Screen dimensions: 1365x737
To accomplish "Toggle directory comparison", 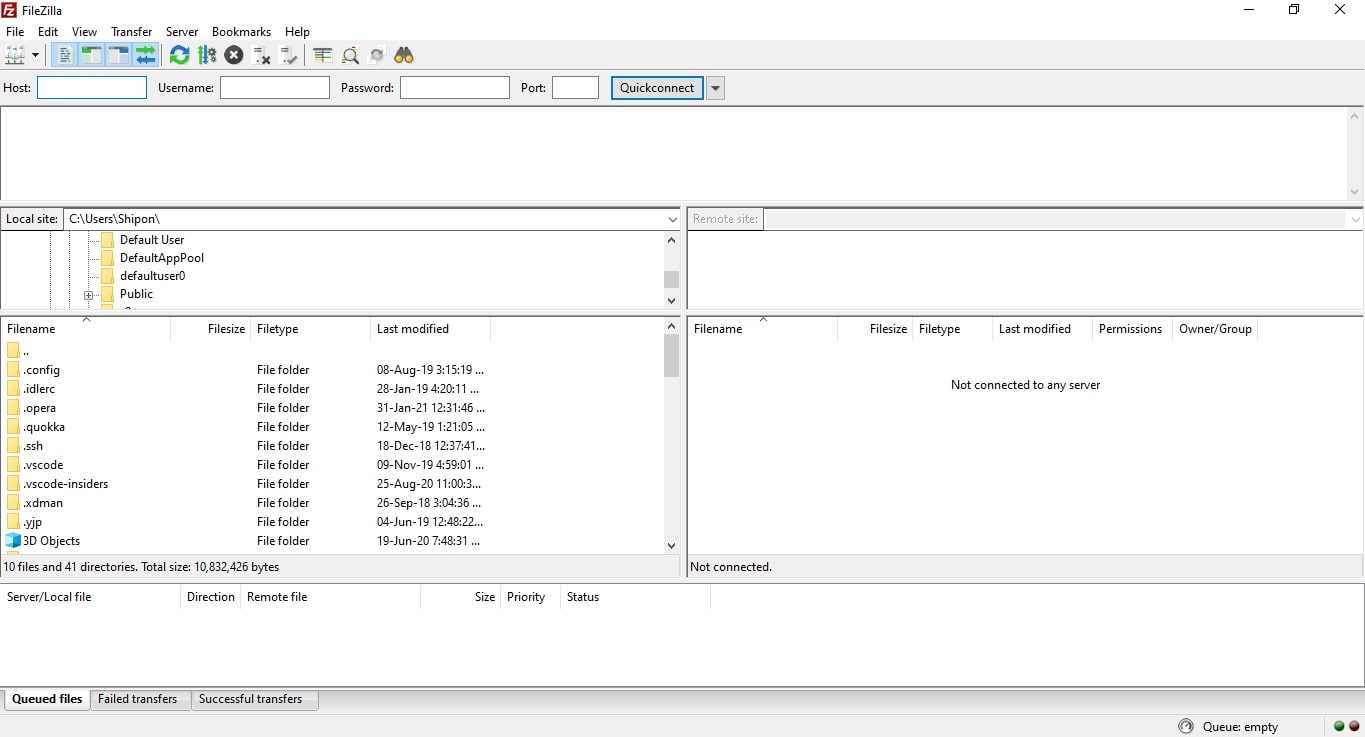I will 350,55.
